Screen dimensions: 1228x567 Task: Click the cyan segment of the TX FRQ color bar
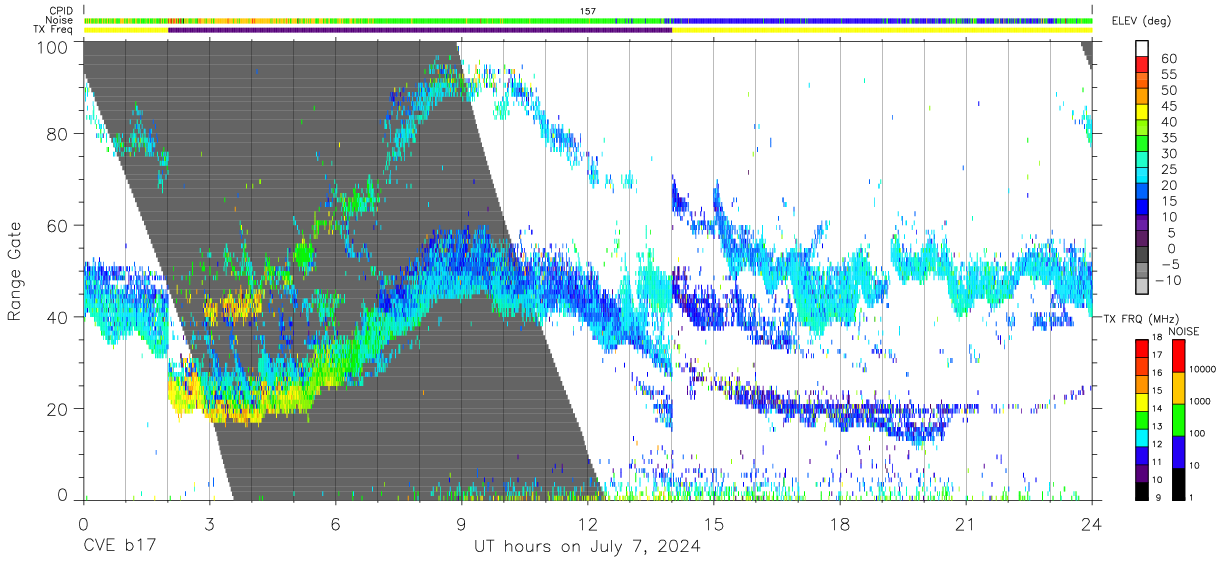1142,438
